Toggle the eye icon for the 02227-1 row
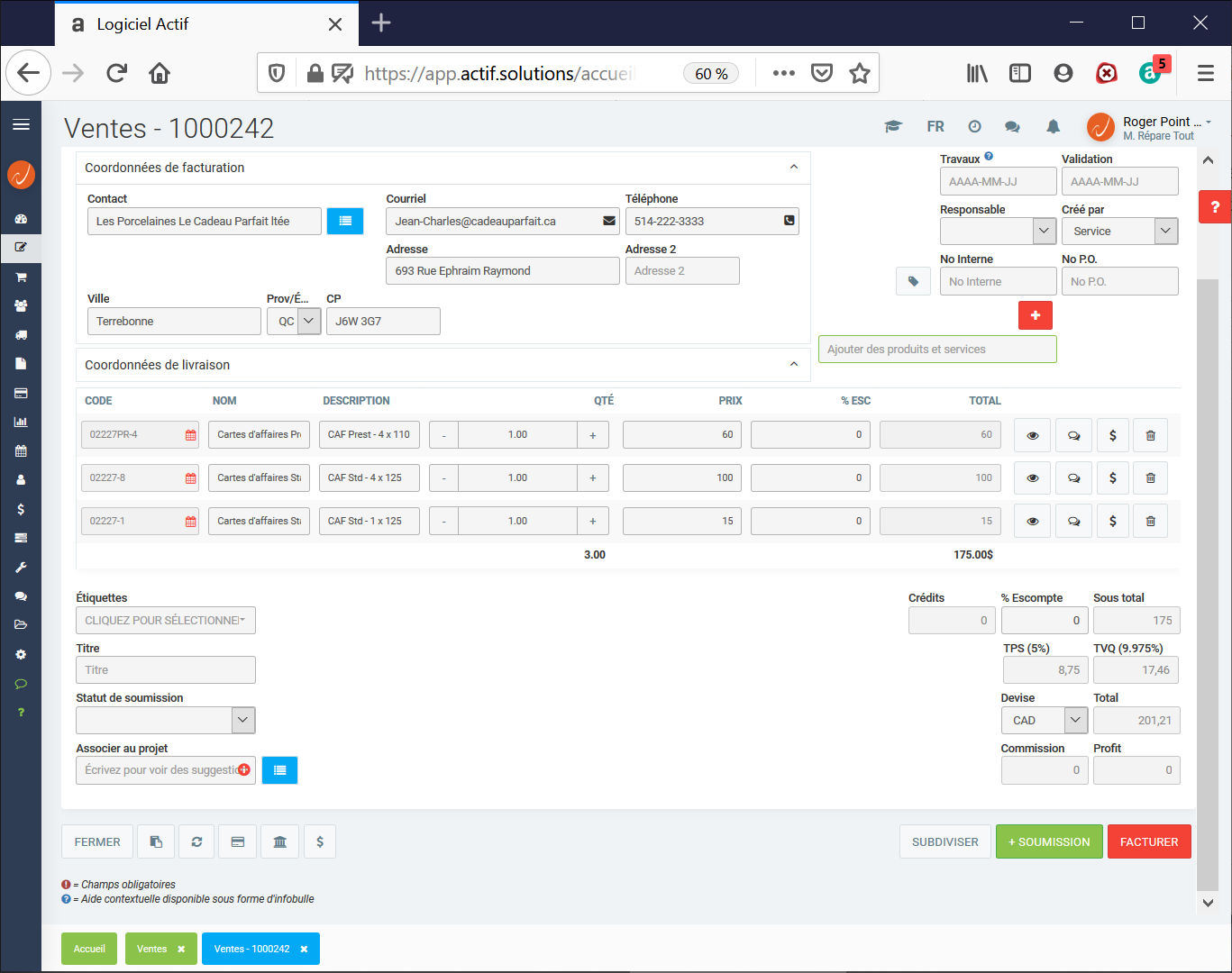This screenshot has height=973, width=1232. coord(1032,522)
